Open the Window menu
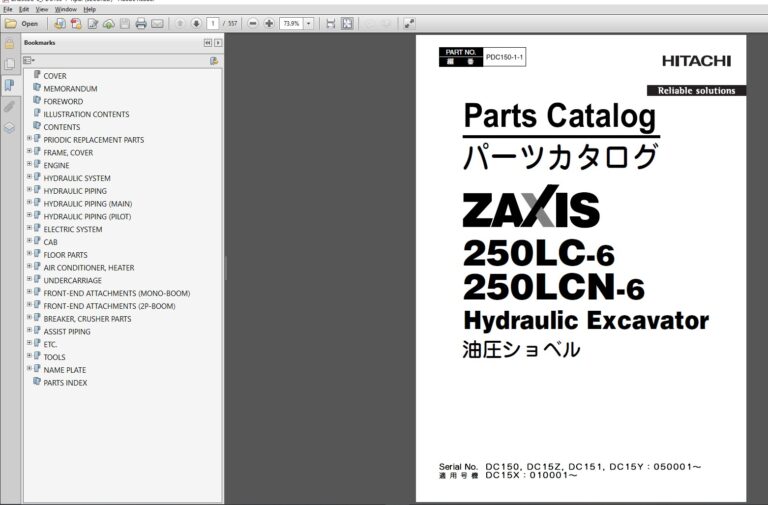The height and width of the screenshot is (505, 768). click(x=66, y=9)
